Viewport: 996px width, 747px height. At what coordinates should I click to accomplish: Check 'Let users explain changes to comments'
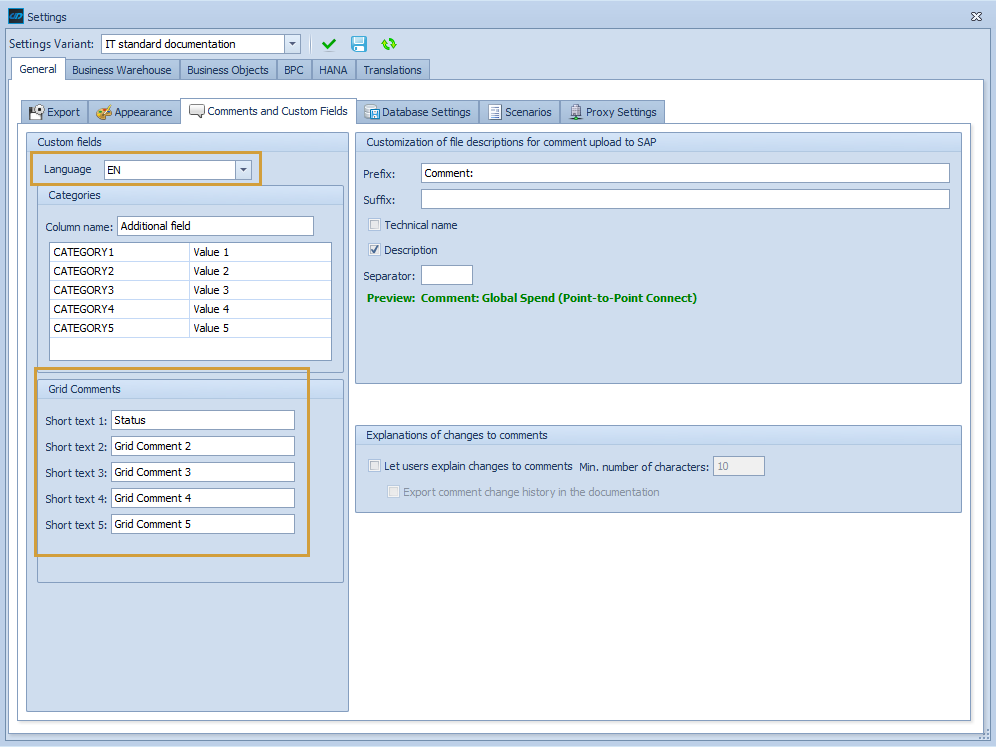374,465
